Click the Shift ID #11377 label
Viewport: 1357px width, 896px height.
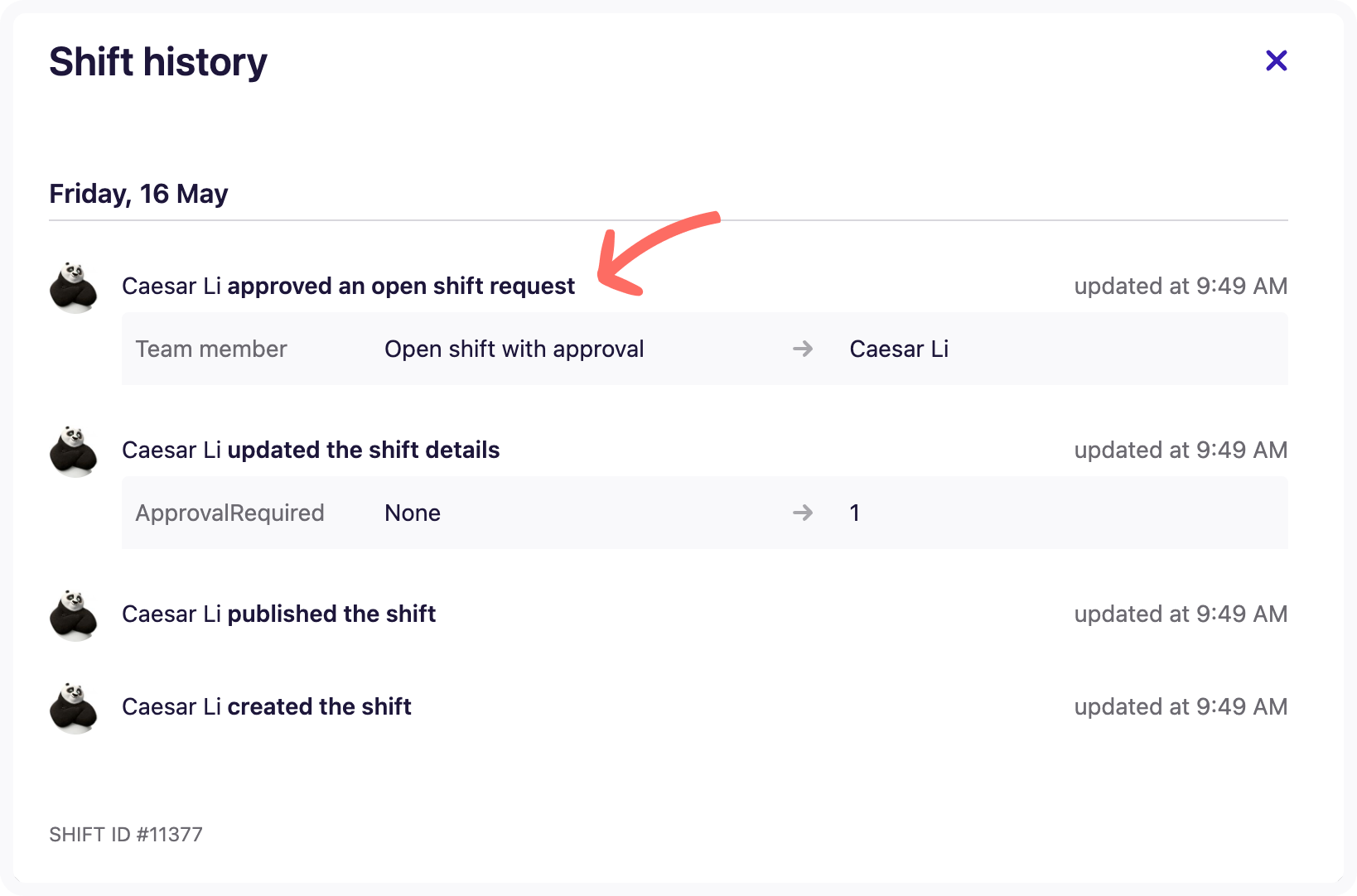click(126, 835)
